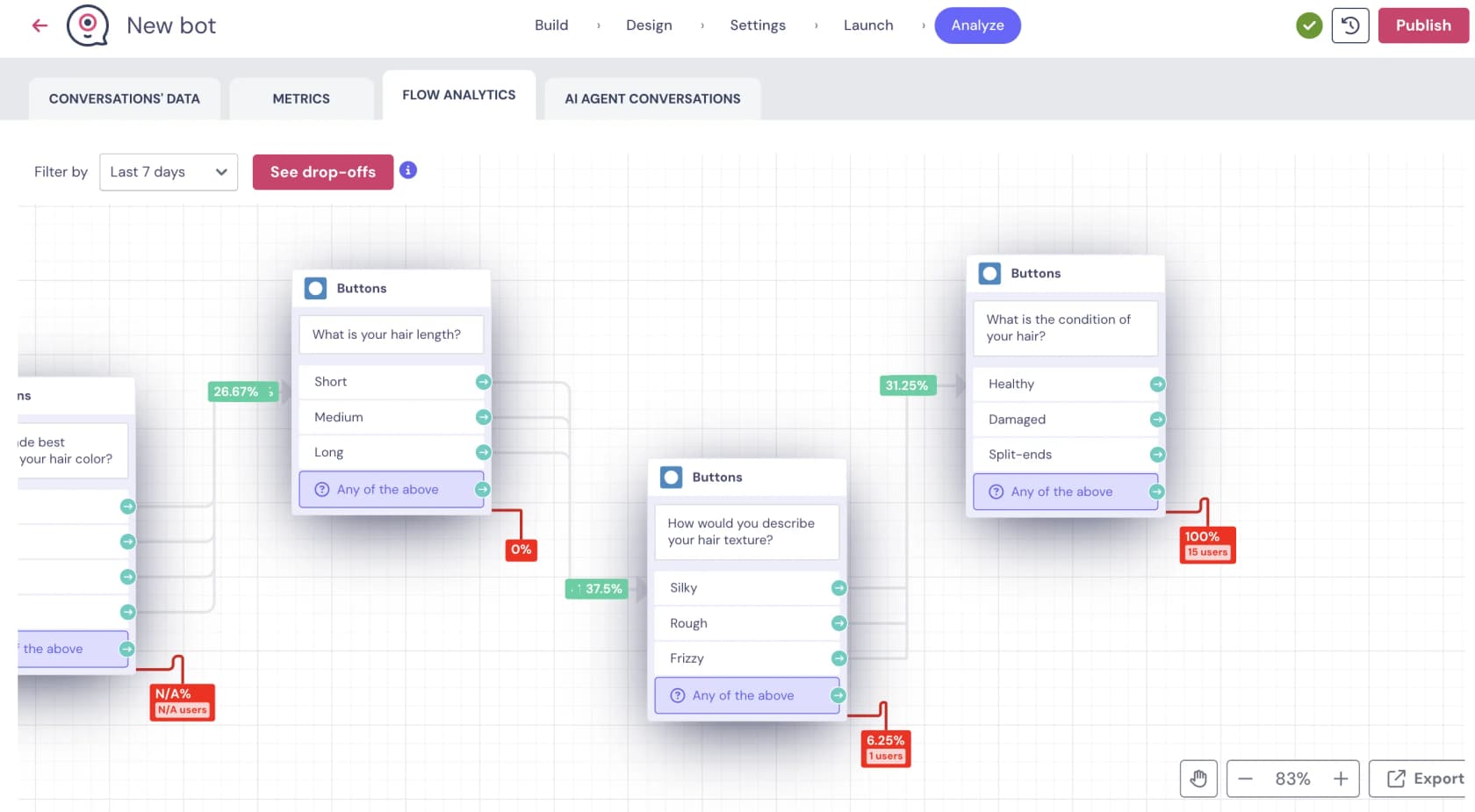Image resolution: width=1475 pixels, height=812 pixels.
Task: Click the Frizzy option output connector
Action: (x=839, y=658)
